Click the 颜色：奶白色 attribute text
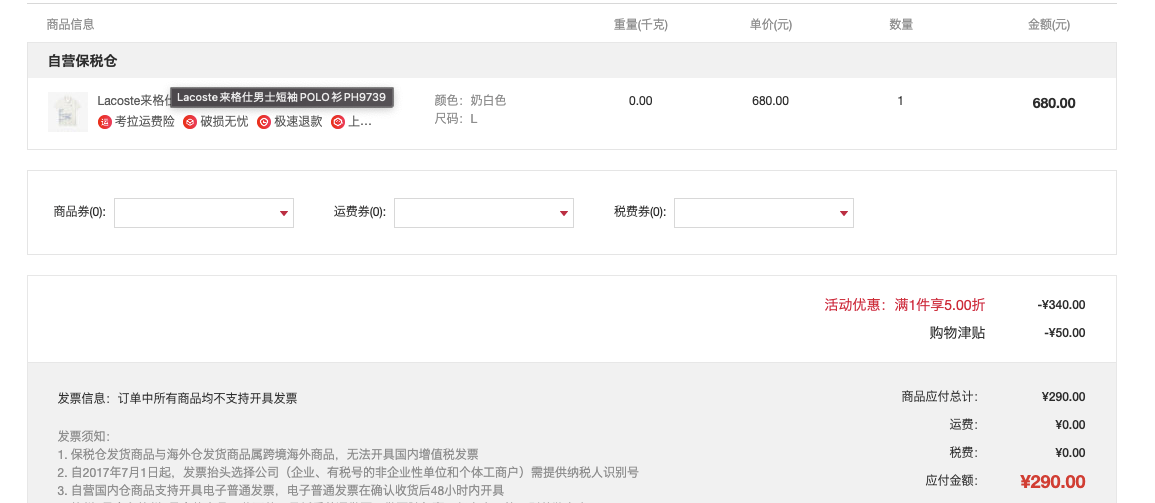Viewport: 1155px width, 503px height. point(470,101)
